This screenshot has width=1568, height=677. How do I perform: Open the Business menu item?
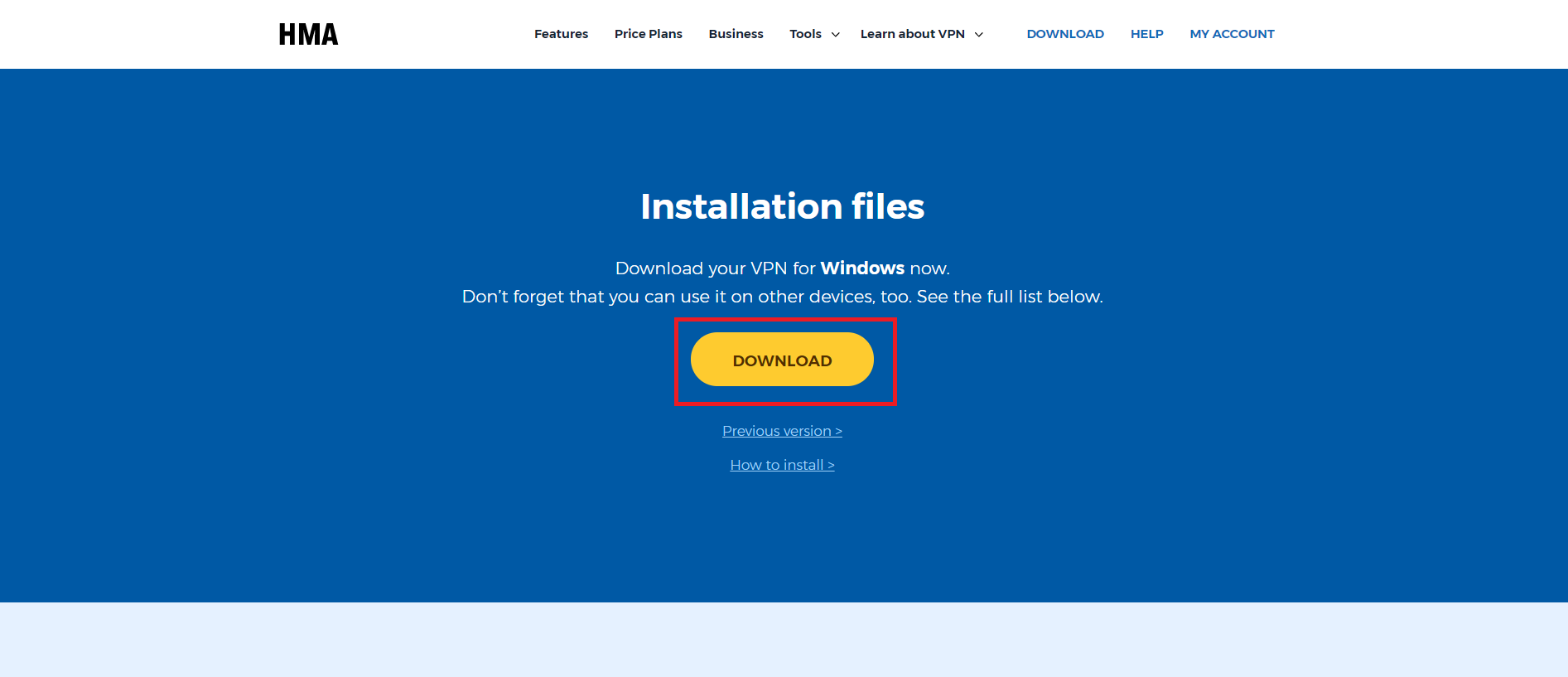point(736,34)
